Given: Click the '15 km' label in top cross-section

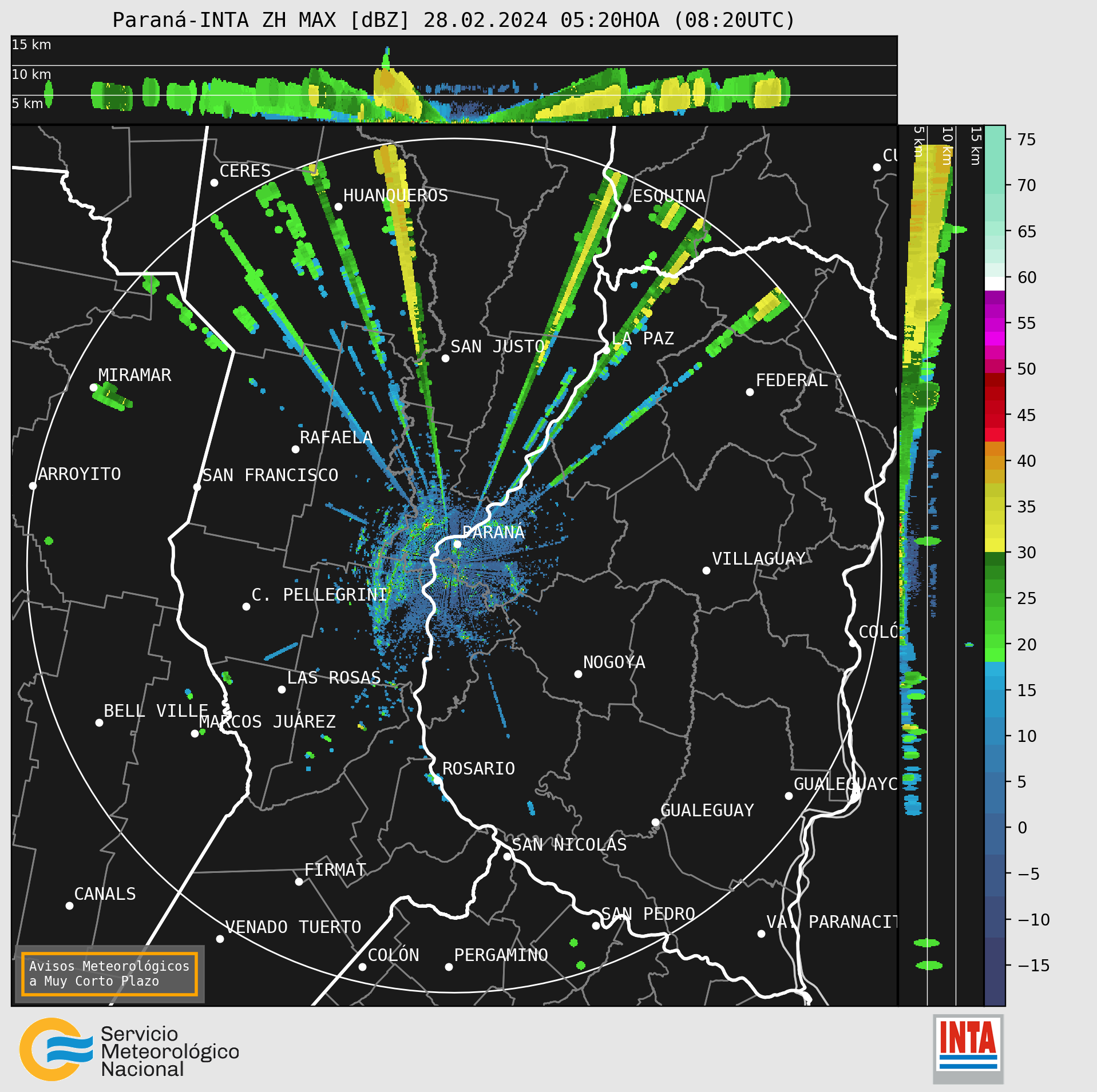Looking at the screenshot, I should [31, 45].
